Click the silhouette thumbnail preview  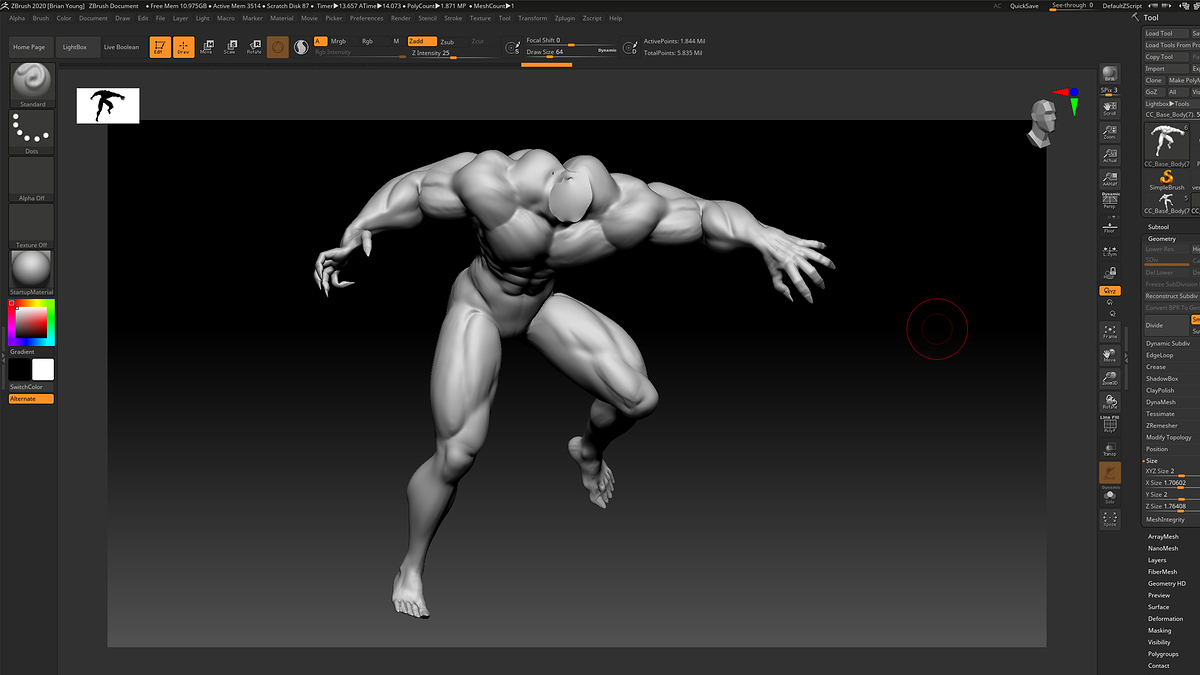pos(108,105)
